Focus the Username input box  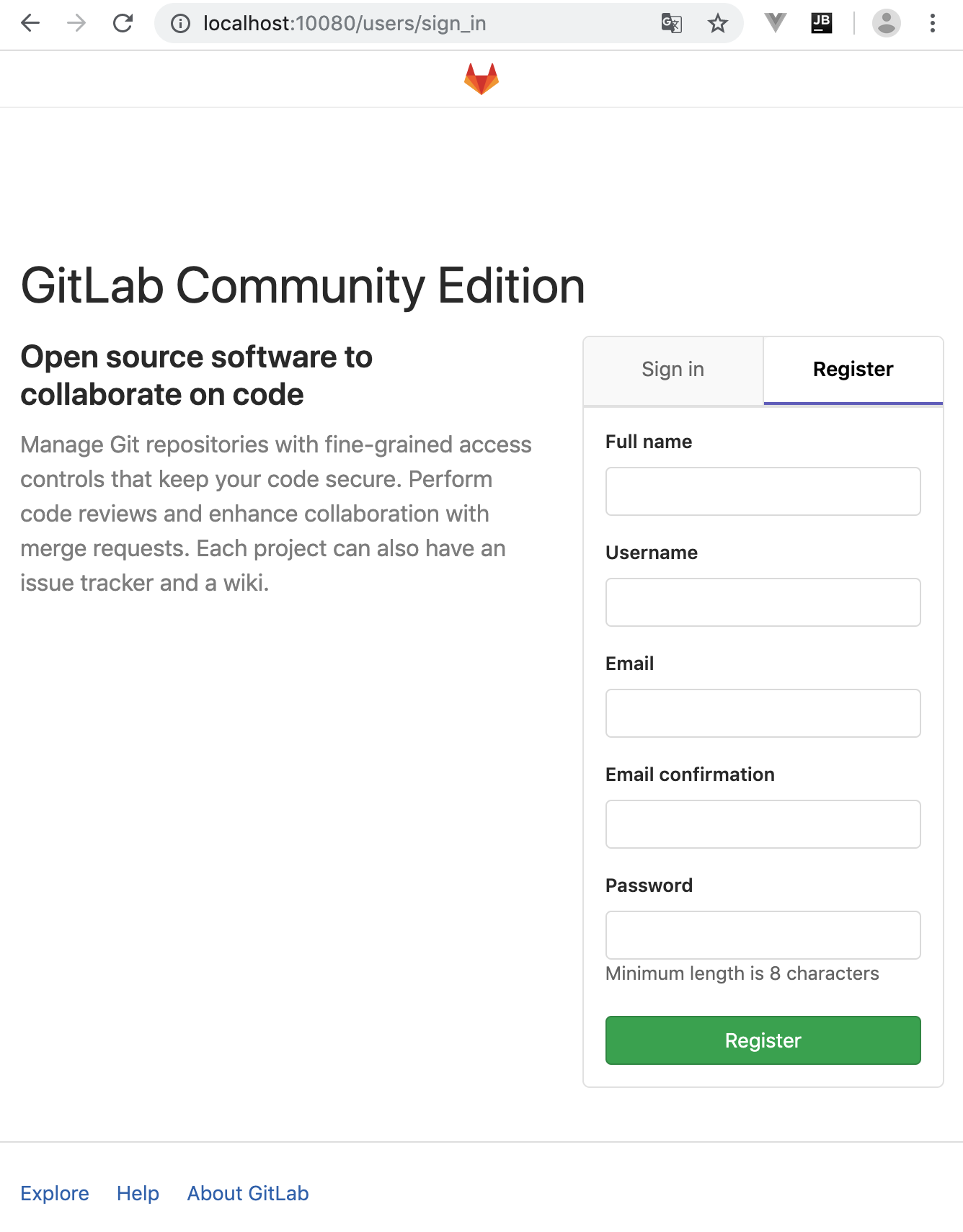[763, 602]
